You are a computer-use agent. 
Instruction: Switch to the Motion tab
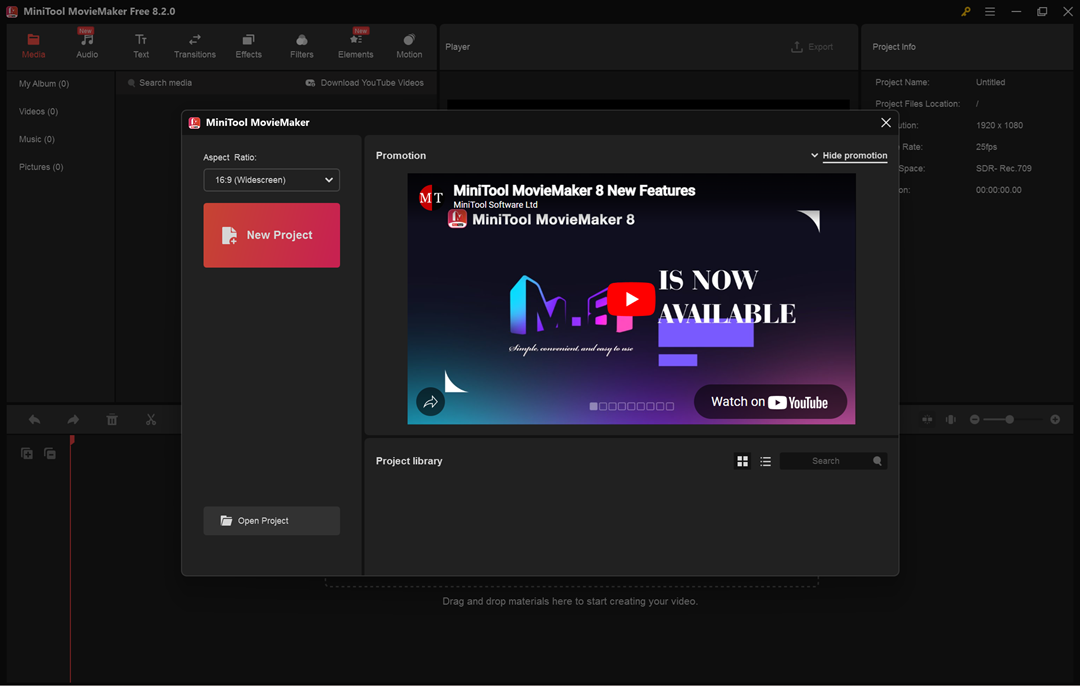pos(409,46)
